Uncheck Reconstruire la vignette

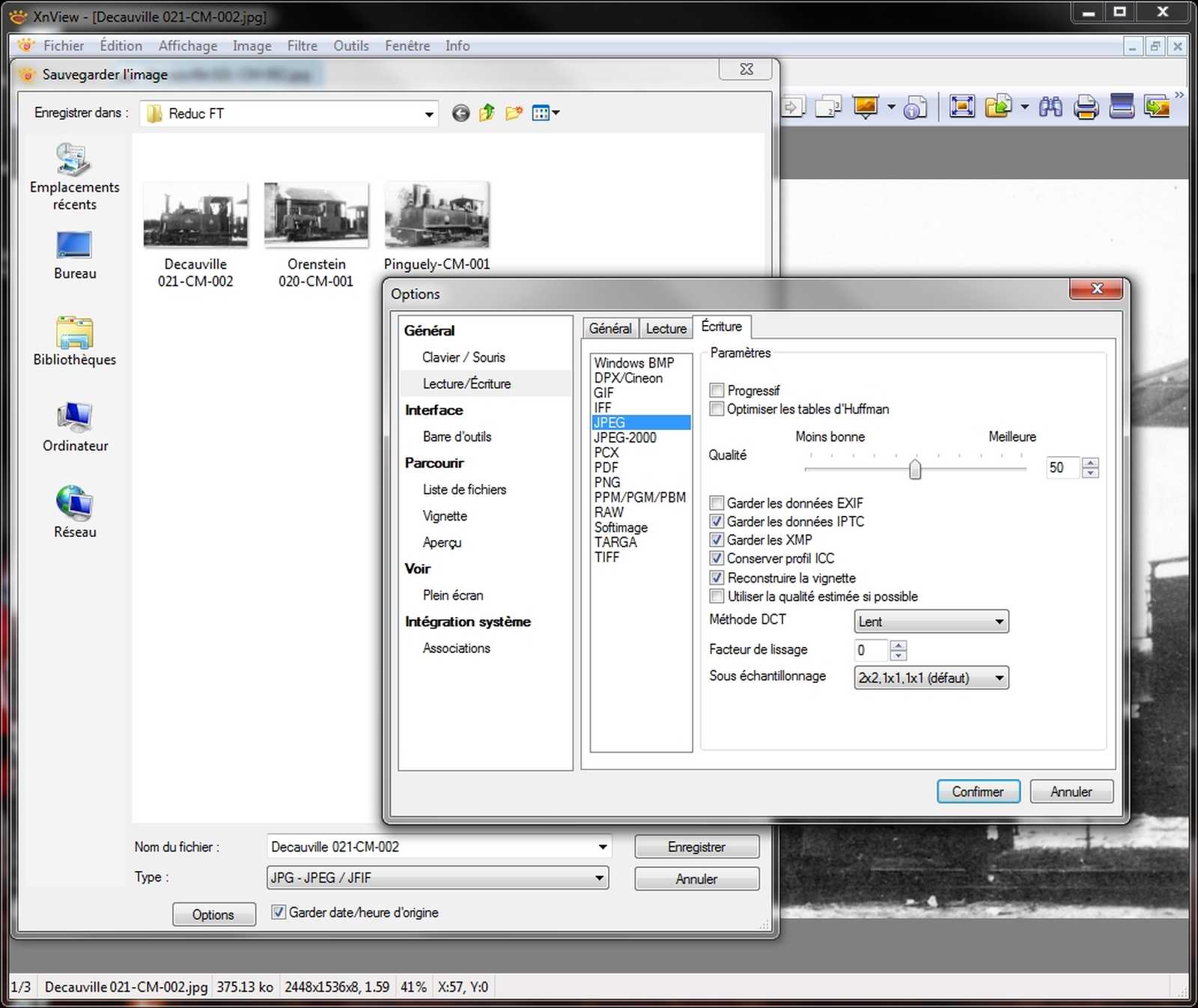tap(717, 577)
